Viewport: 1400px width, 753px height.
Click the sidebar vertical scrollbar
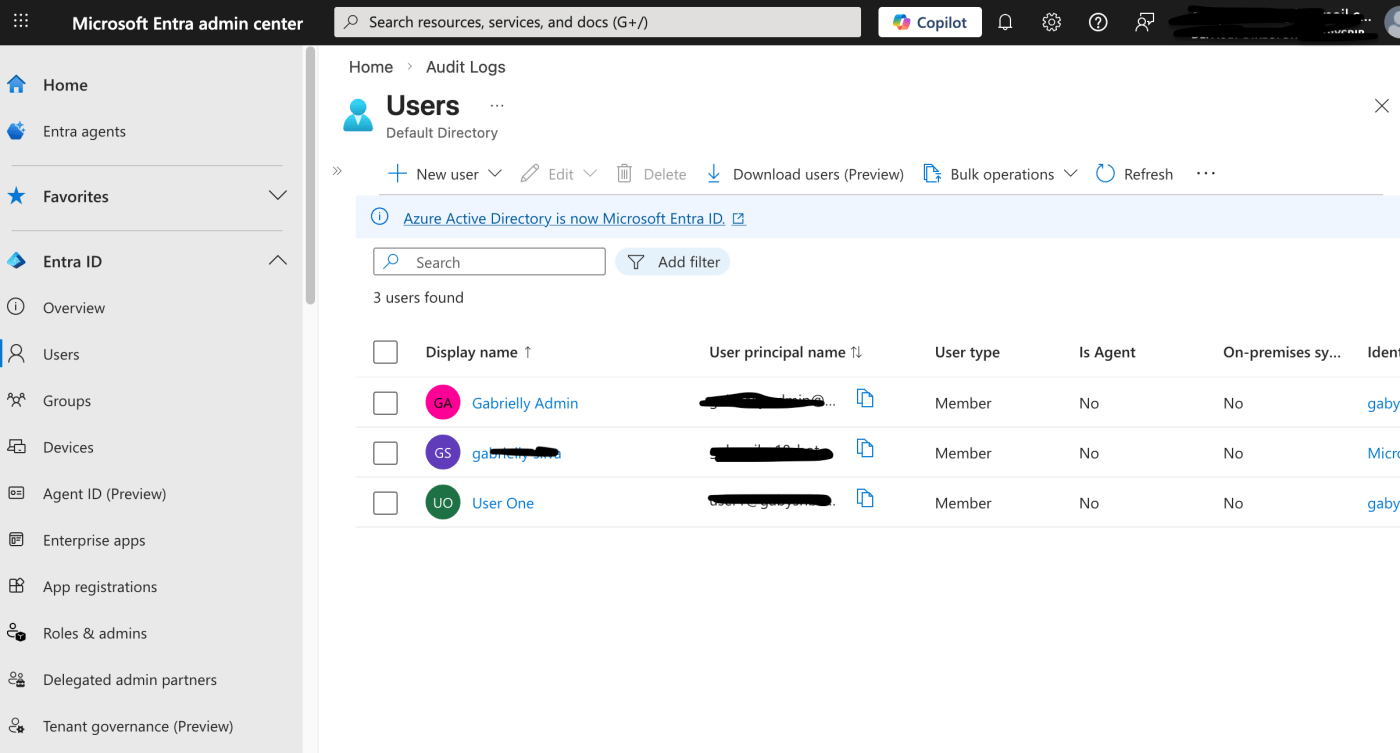point(311,175)
